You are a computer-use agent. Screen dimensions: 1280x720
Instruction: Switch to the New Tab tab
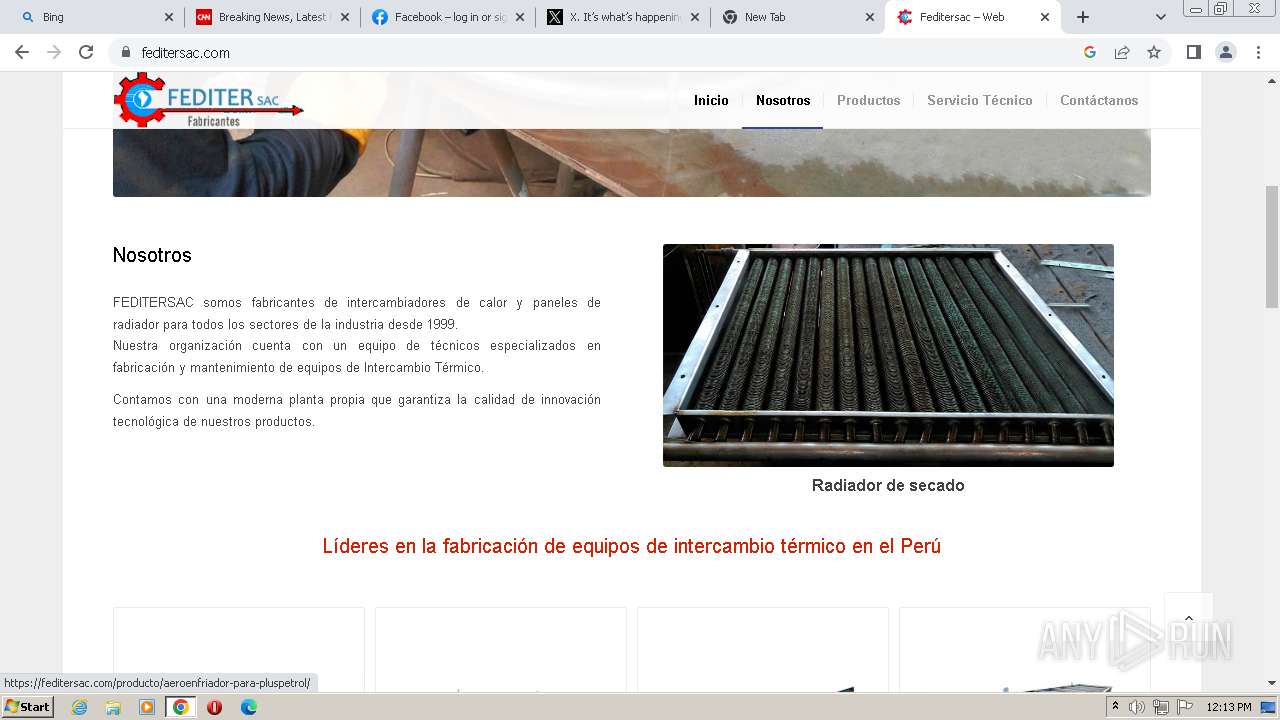click(x=797, y=17)
